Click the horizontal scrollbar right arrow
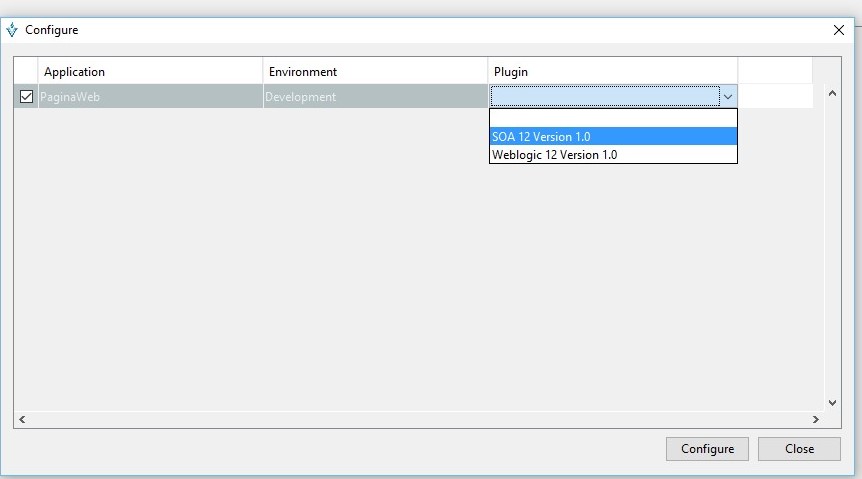The image size is (862, 479). (815, 419)
